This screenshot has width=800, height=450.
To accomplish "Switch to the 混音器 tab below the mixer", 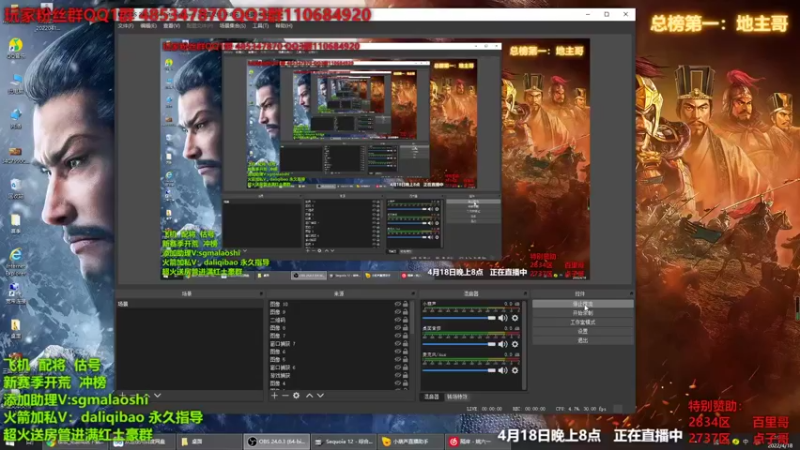I will (x=432, y=397).
